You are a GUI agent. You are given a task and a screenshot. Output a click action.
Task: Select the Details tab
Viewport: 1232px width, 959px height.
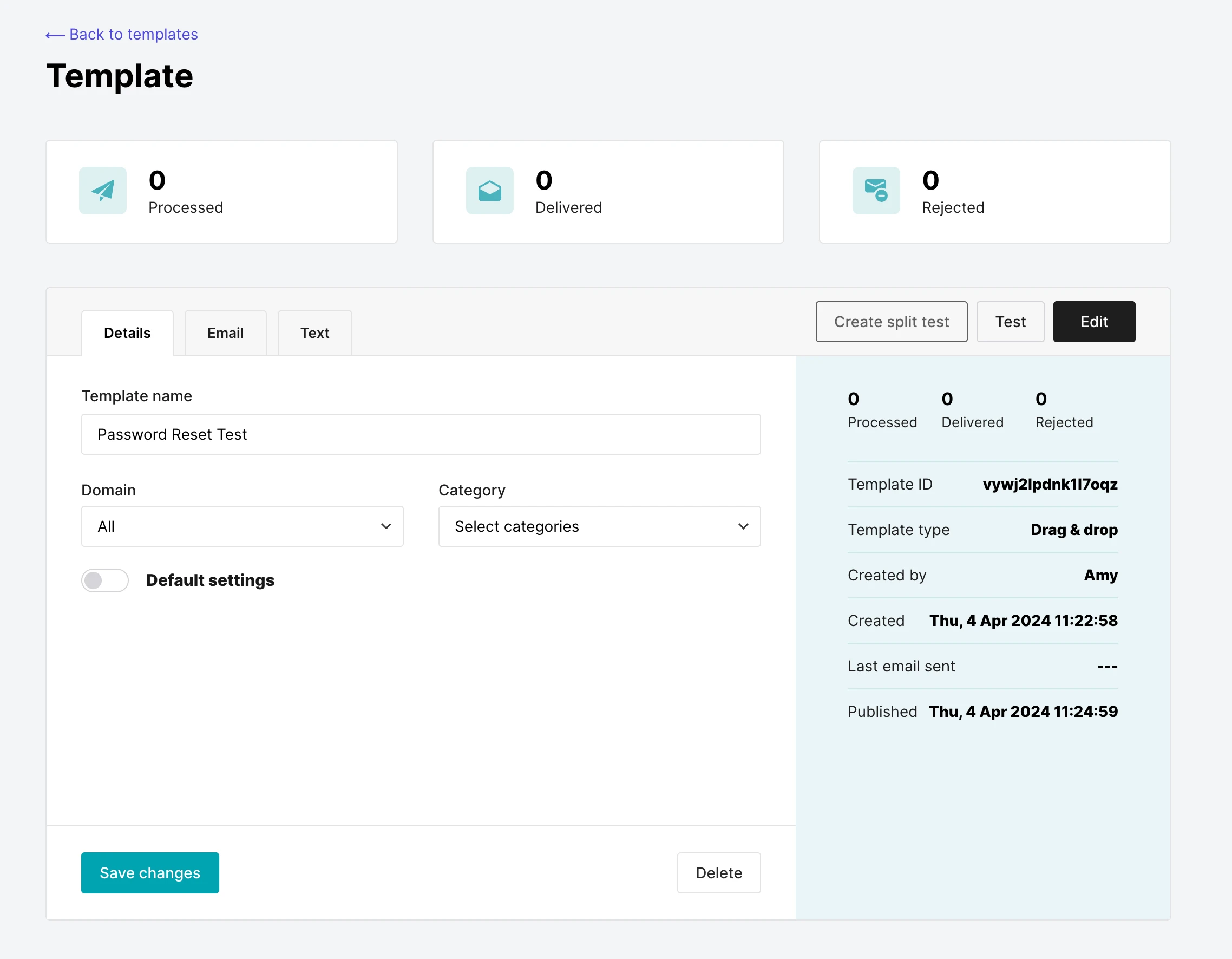(x=127, y=333)
